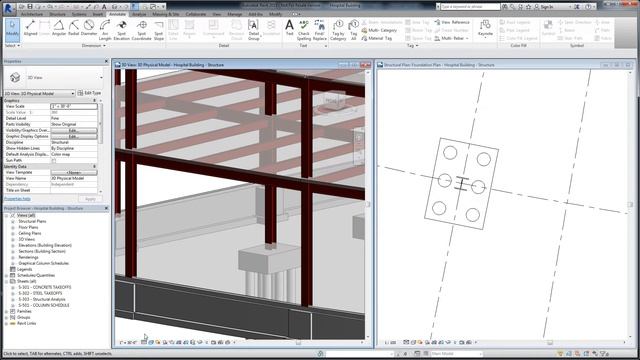Open Find/Replace tool
This screenshot has height=360, width=640.
[320, 30]
